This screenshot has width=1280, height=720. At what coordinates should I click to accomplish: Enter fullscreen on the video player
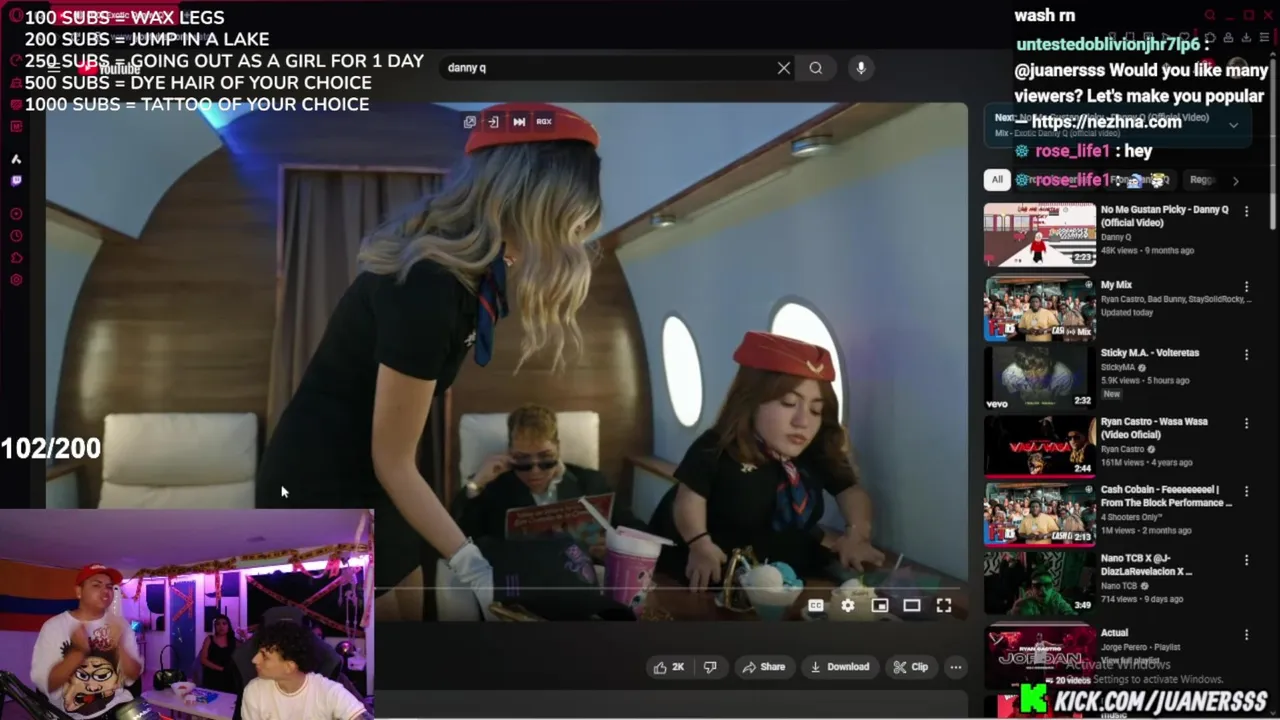tap(944, 605)
